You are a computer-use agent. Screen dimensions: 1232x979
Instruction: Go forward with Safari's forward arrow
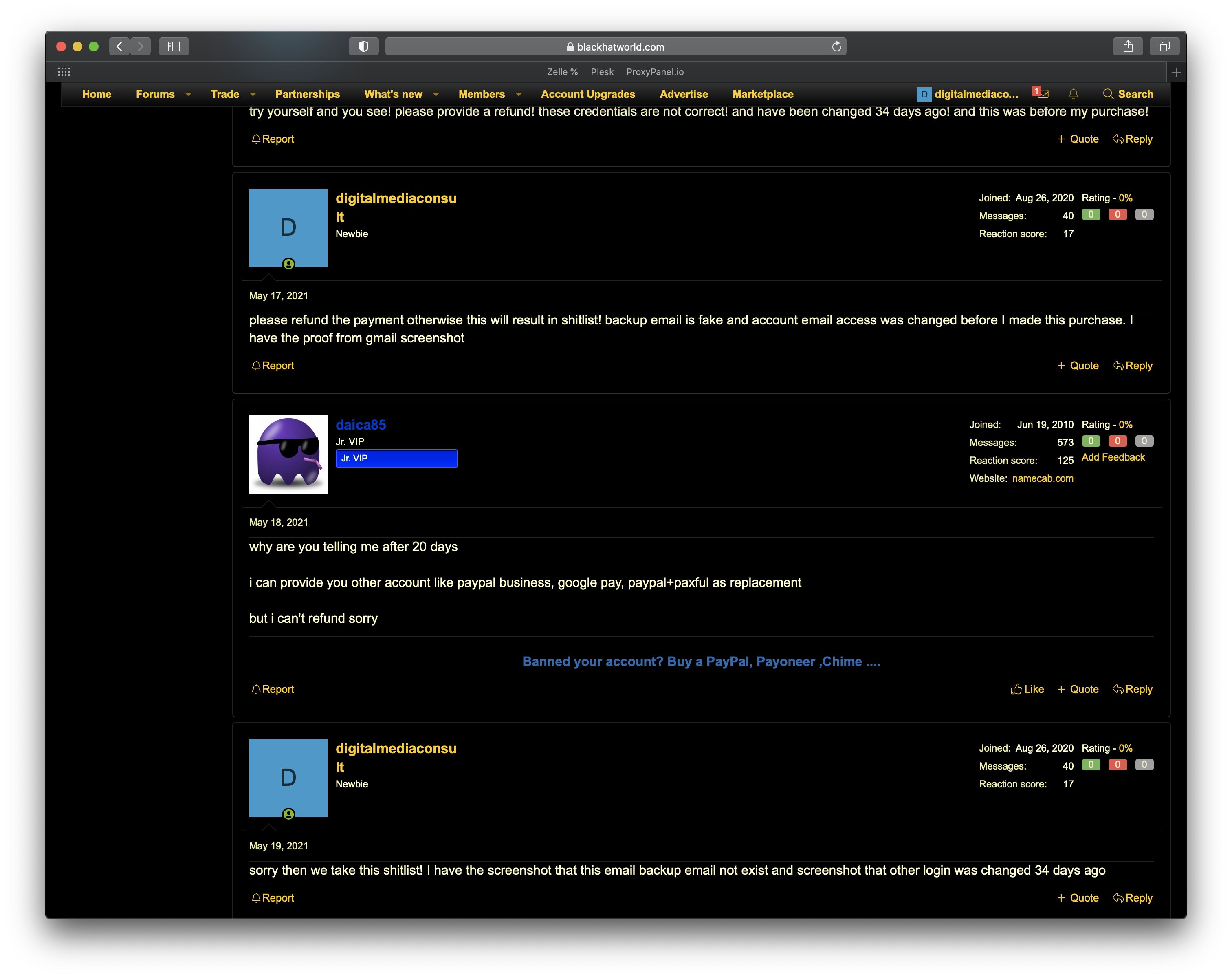point(141,46)
